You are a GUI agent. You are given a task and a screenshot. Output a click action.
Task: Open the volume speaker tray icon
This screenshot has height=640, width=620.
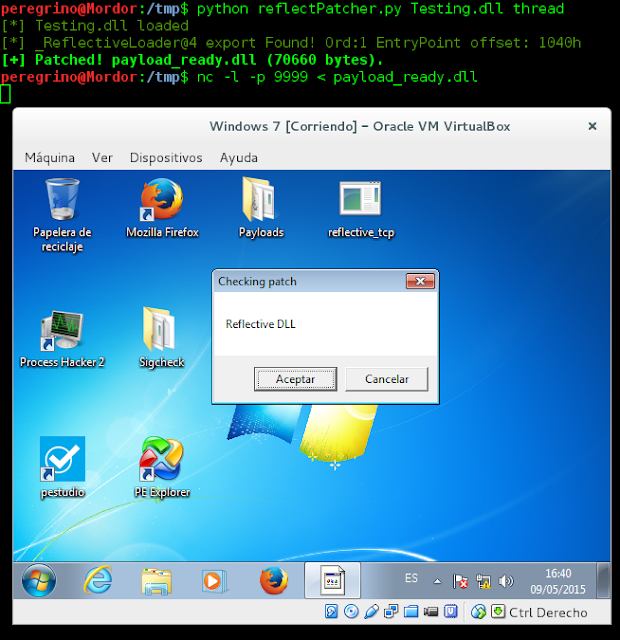[x=506, y=581]
